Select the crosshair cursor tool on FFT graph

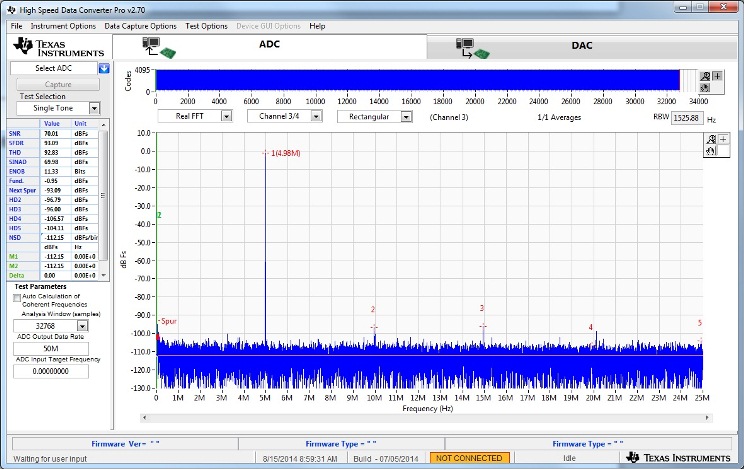pos(723,139)
